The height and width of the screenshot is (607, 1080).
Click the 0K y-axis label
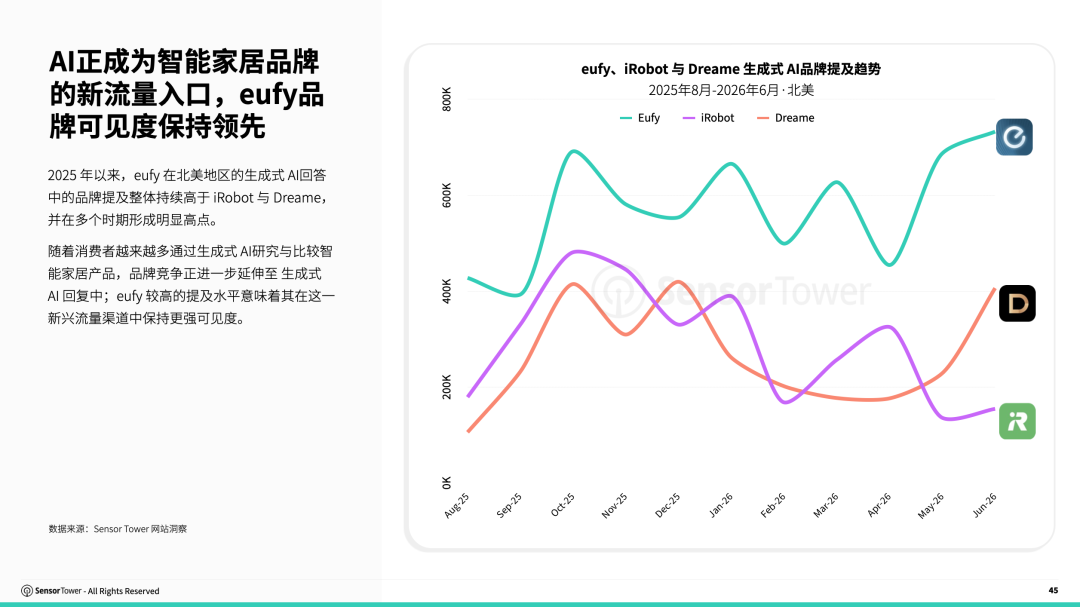tap(446, 483)
